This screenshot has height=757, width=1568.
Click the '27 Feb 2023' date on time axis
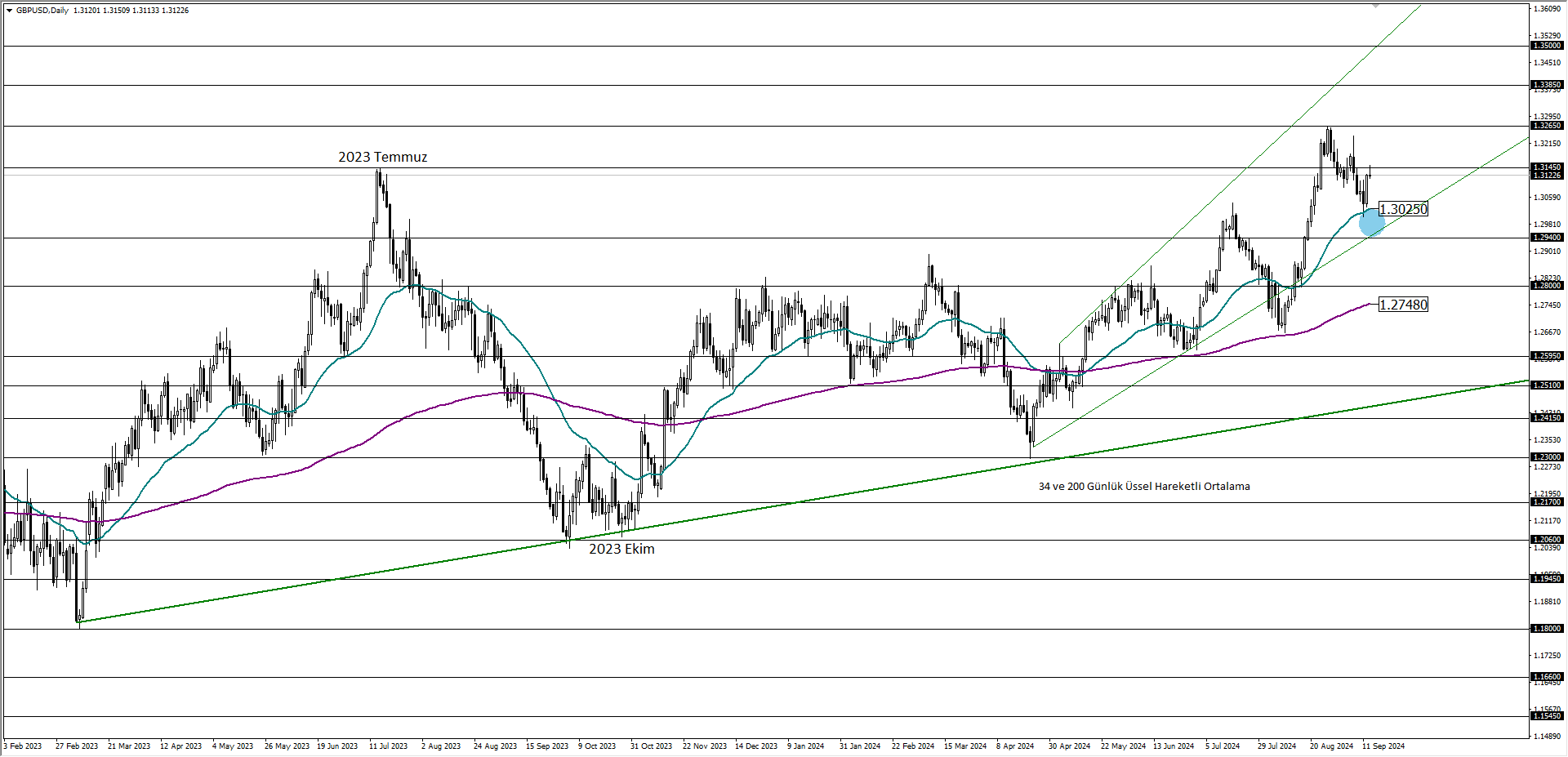(x=77, y=746)
